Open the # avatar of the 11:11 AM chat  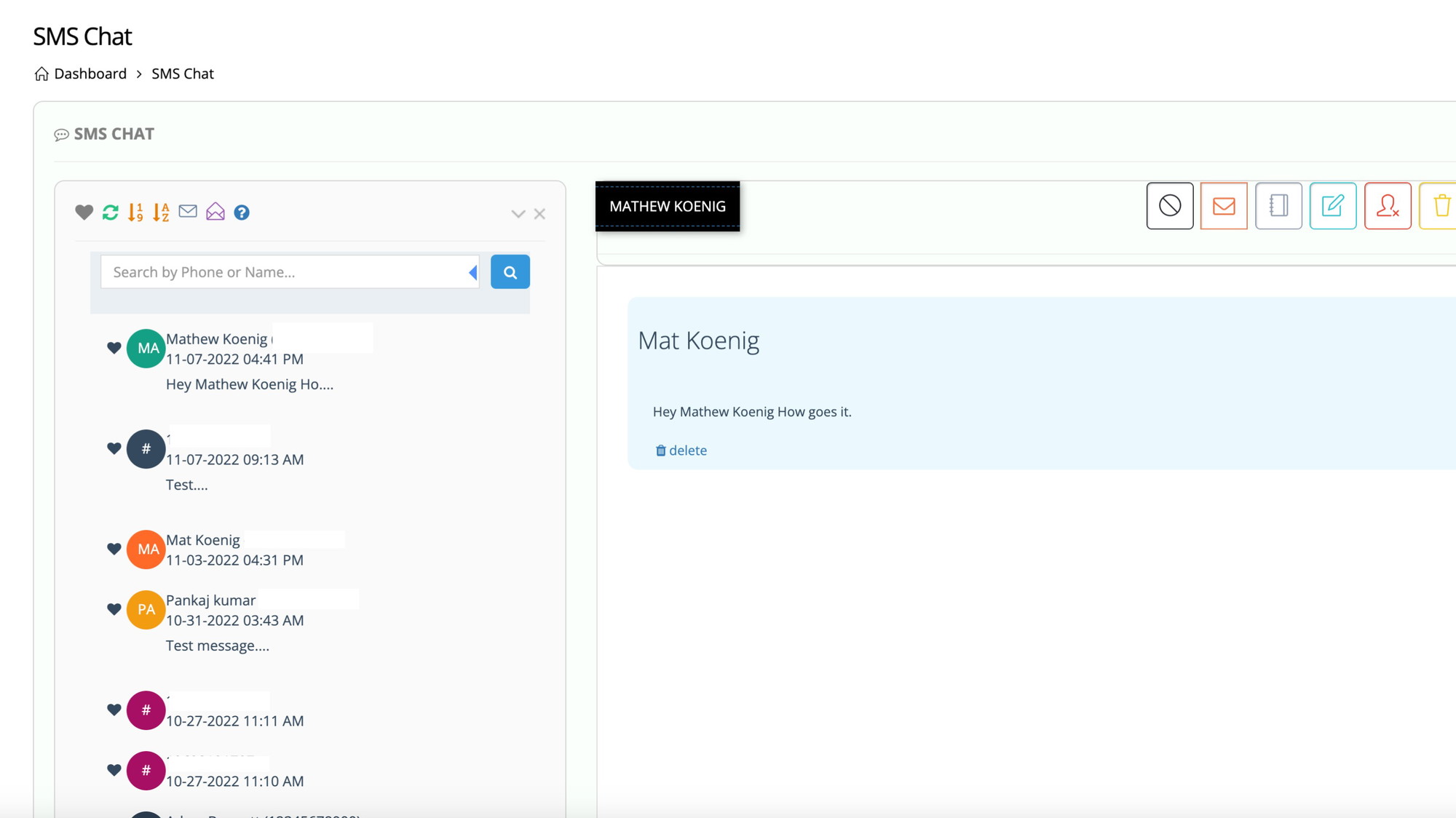click(146, 710)
